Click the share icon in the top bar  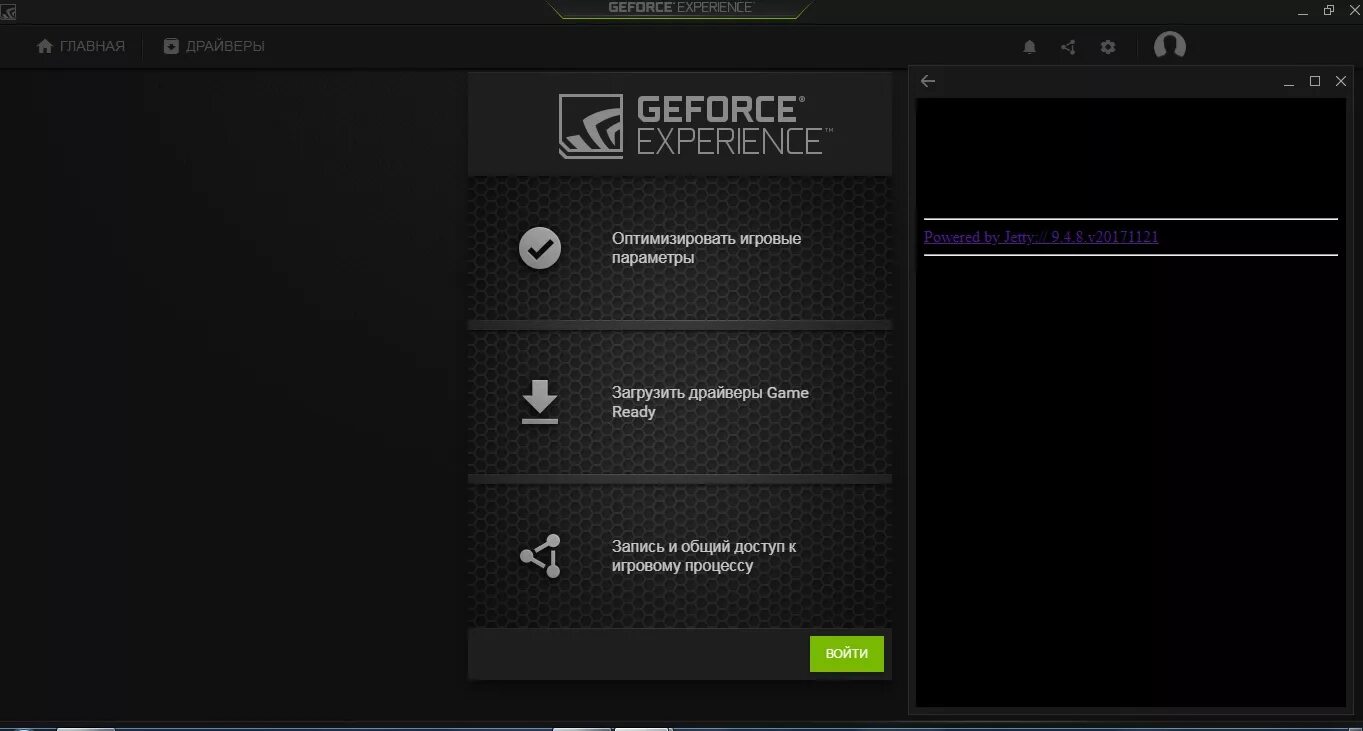[1067, 46]
